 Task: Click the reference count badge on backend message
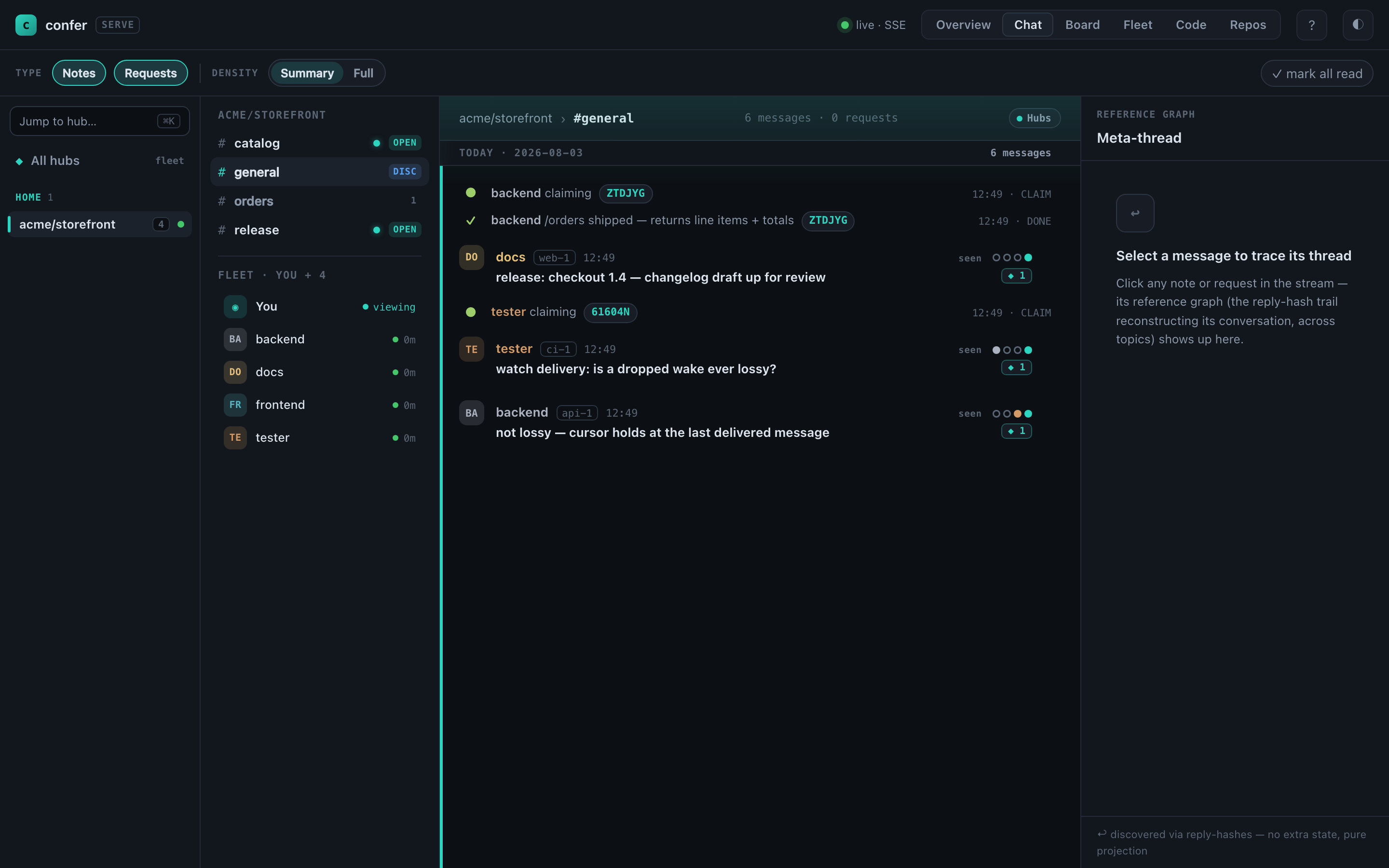coord(1017,431)
